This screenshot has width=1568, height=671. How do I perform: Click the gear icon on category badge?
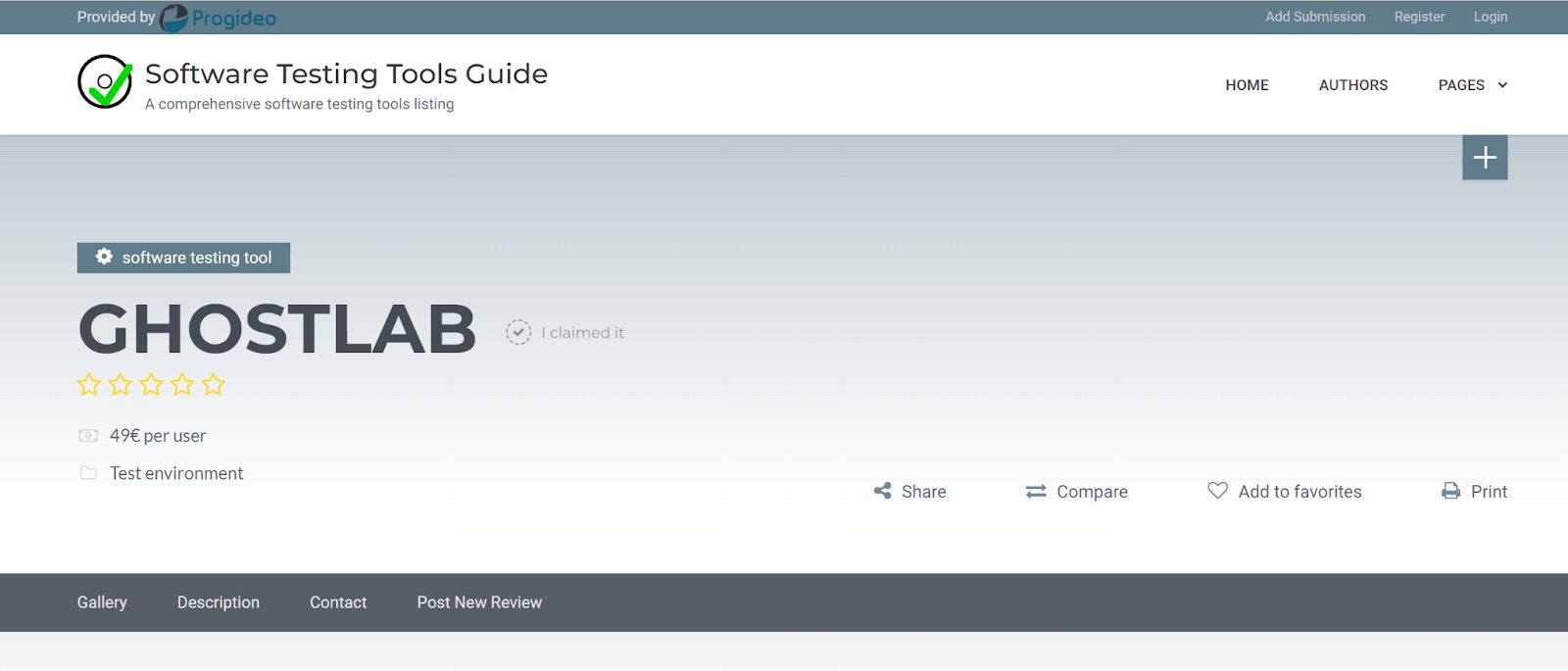click(104, 257)
